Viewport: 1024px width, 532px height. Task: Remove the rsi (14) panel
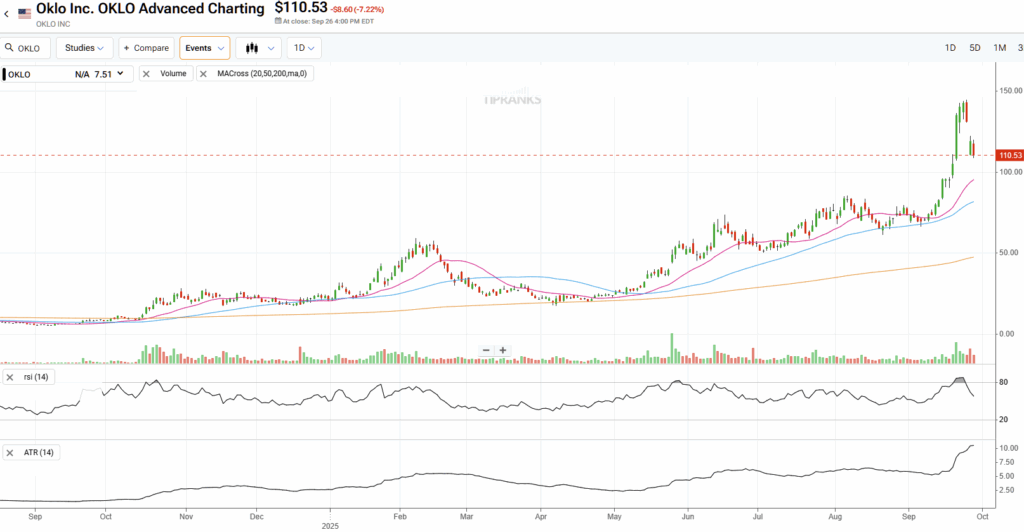(10, 377)
